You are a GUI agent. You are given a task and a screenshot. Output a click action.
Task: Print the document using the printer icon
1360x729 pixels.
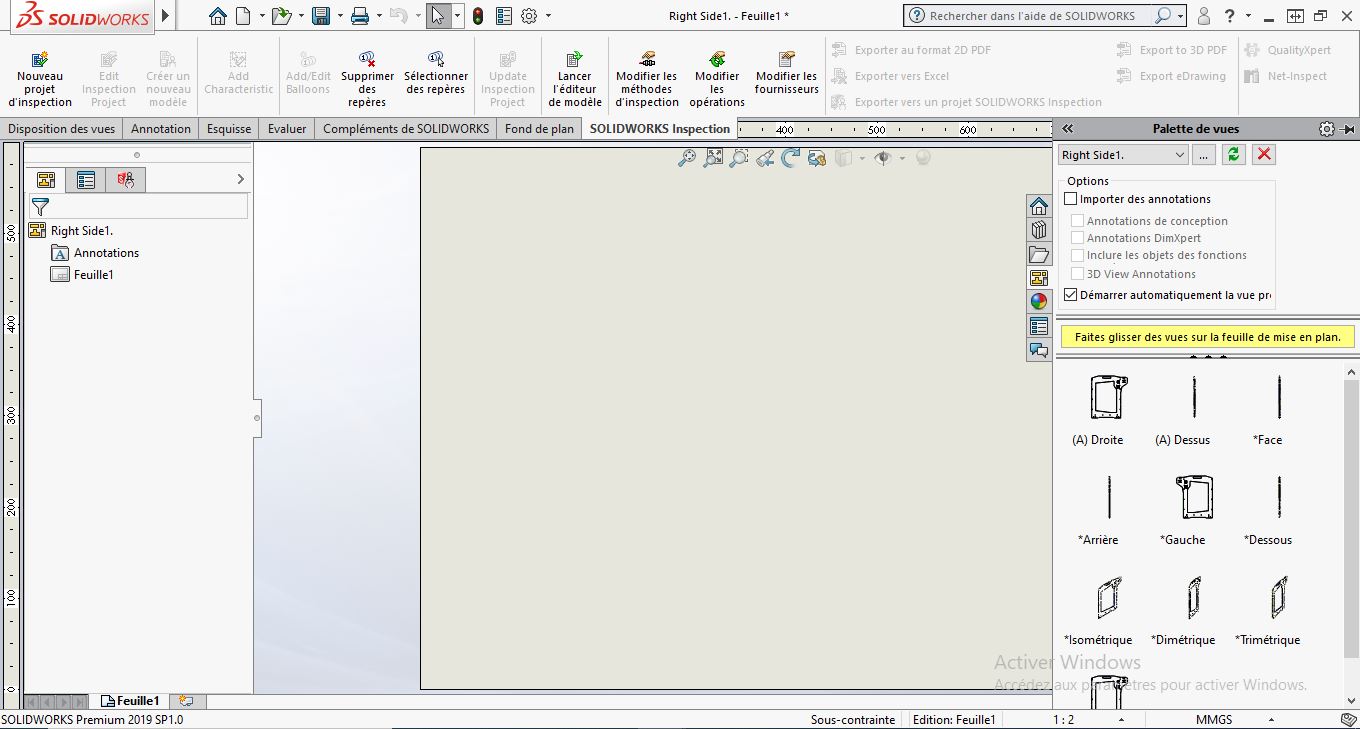point(361,16)
